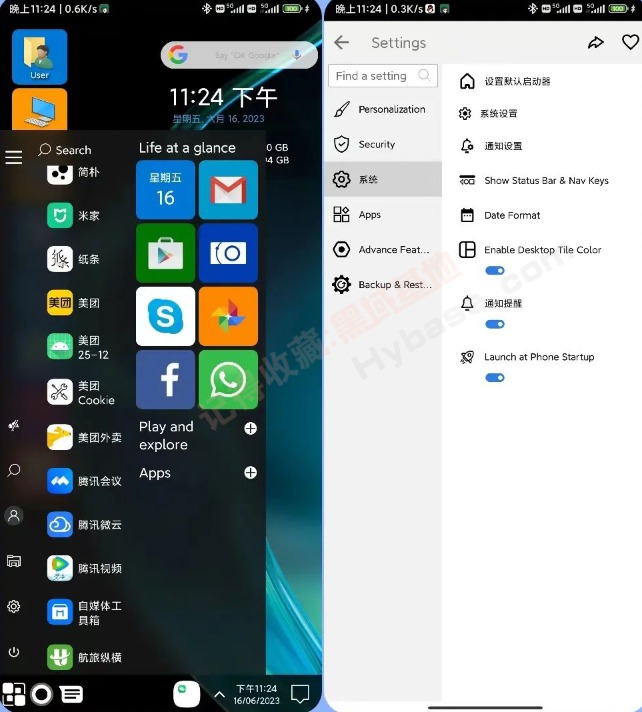Open the action center notification icon
Viewport: 642px width, 712px height.
(300, 694)
